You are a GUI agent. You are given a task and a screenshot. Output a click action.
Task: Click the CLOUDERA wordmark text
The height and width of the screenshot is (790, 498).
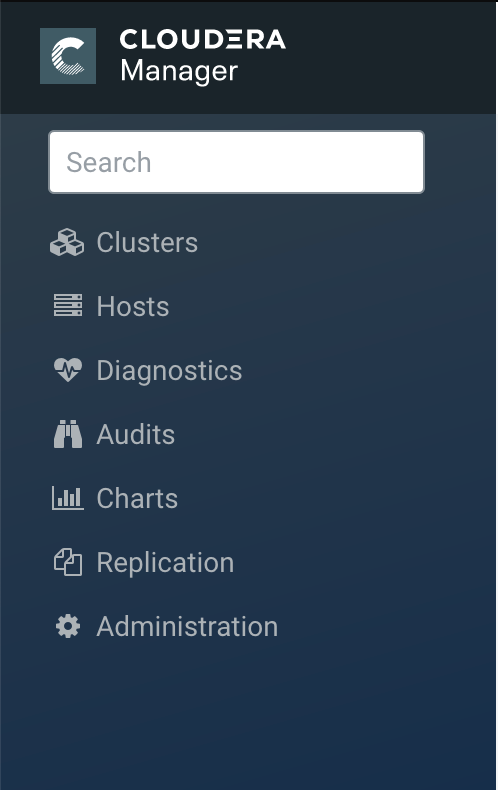[x=203, y=39]
